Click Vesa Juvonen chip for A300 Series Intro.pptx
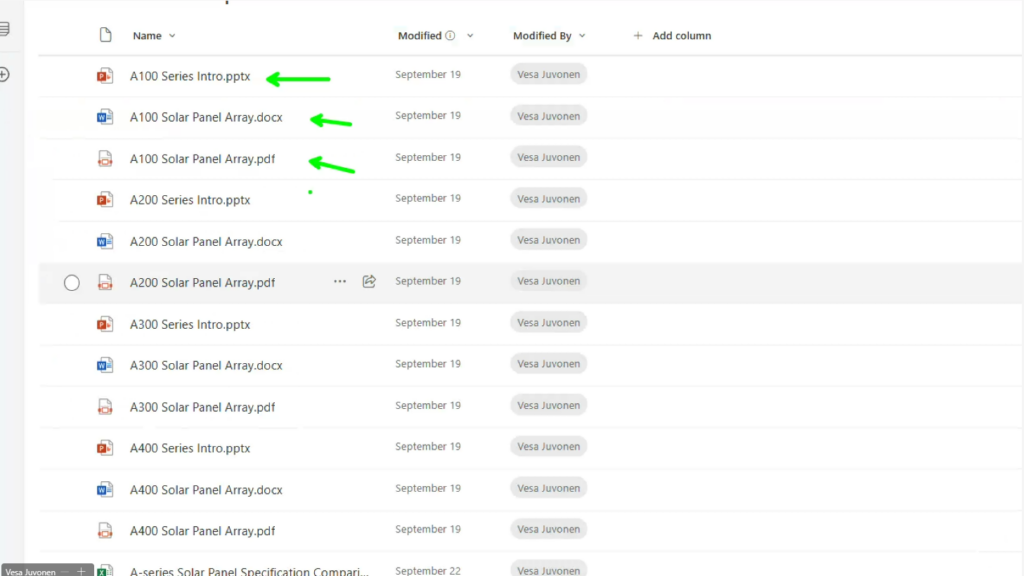 click(549, 323)
